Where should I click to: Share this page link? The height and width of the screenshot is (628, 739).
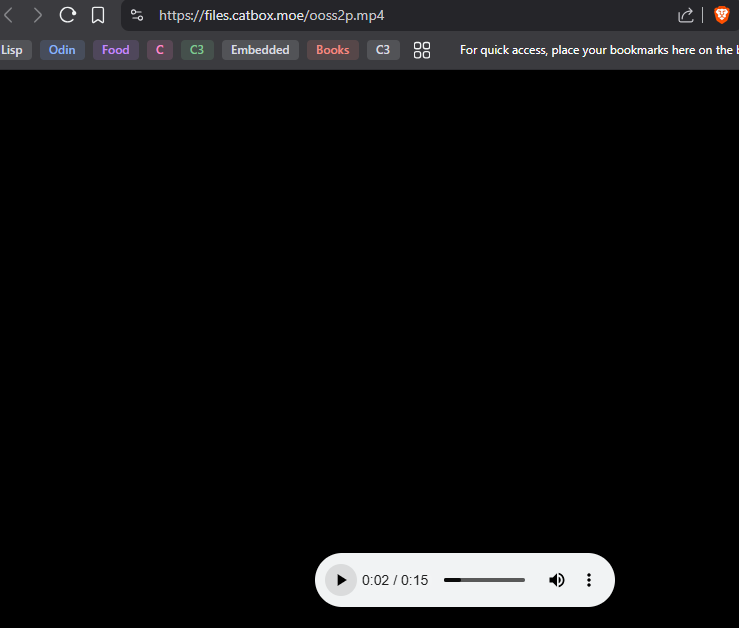click(686, 15)
